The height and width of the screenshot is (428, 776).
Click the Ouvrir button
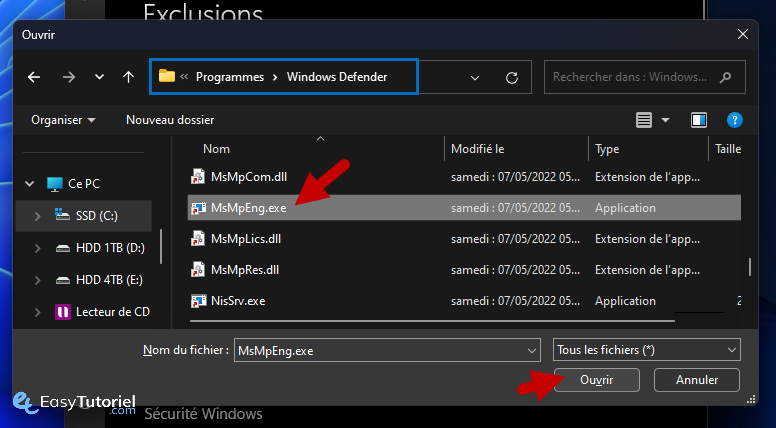(x=596, y=380)
